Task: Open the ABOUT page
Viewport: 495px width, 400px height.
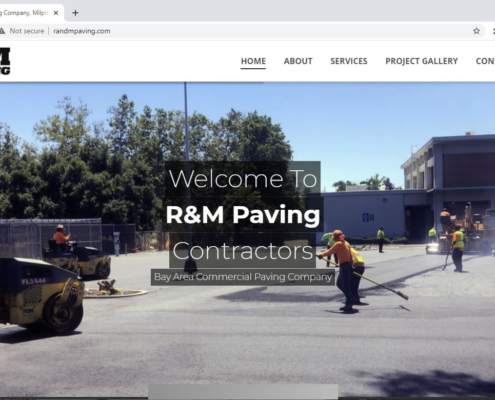Action: [x=298, y=61]
